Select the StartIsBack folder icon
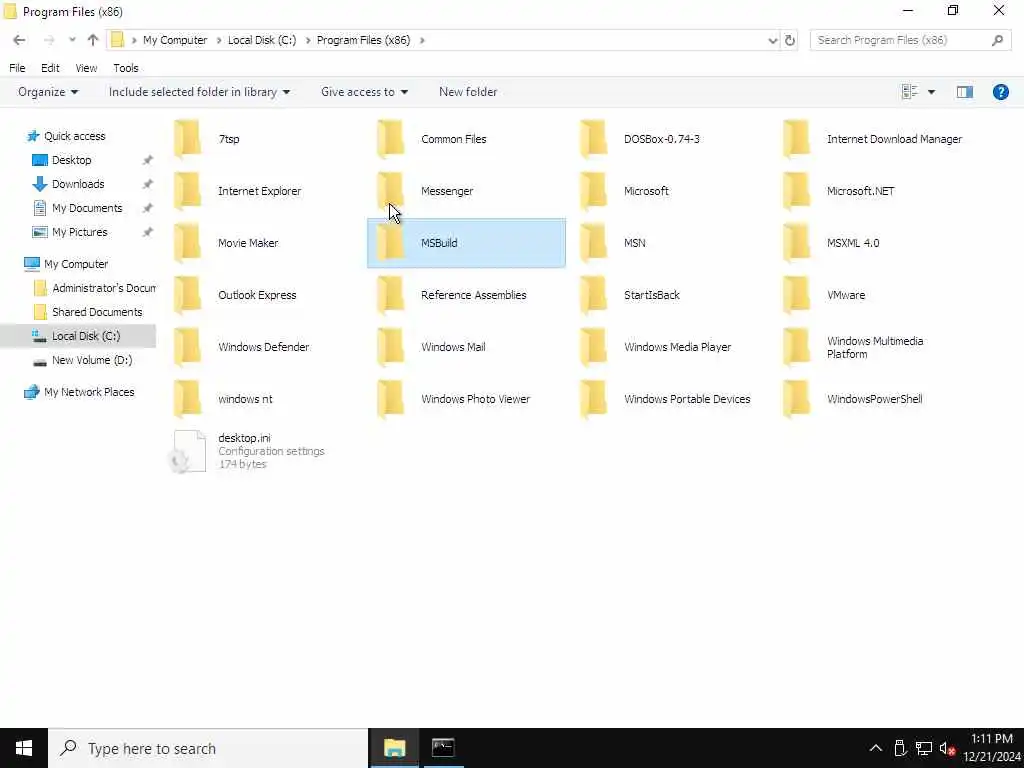The image size is (1024, 768). click(x=594, y=295)
